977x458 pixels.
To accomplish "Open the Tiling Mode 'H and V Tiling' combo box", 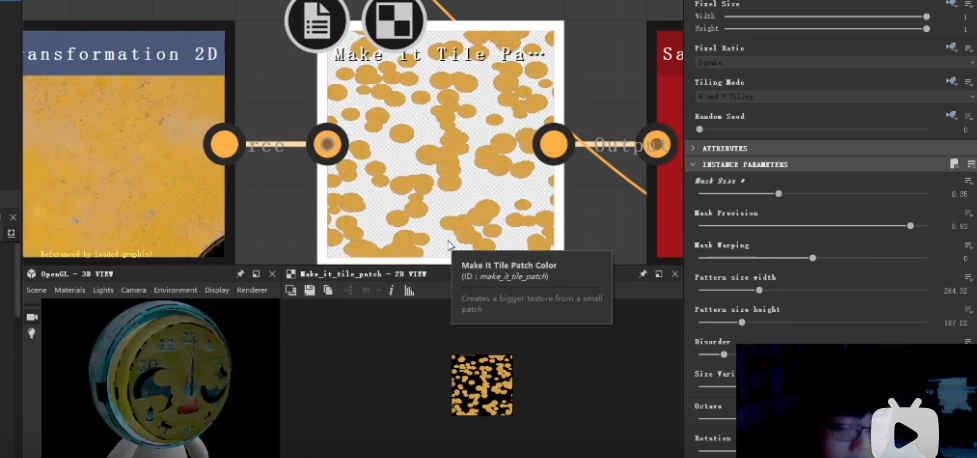I will pos(835,97).
